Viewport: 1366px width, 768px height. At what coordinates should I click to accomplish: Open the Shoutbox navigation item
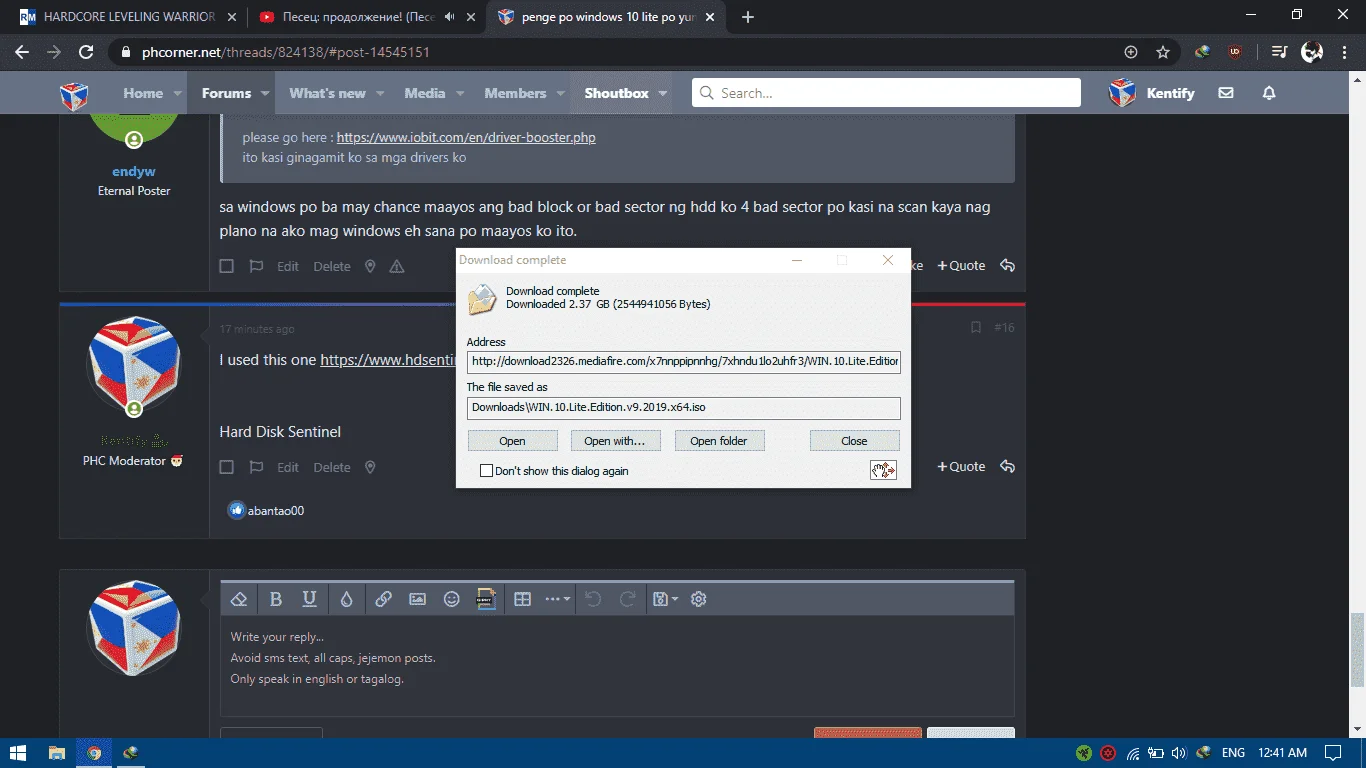(616, 93)
